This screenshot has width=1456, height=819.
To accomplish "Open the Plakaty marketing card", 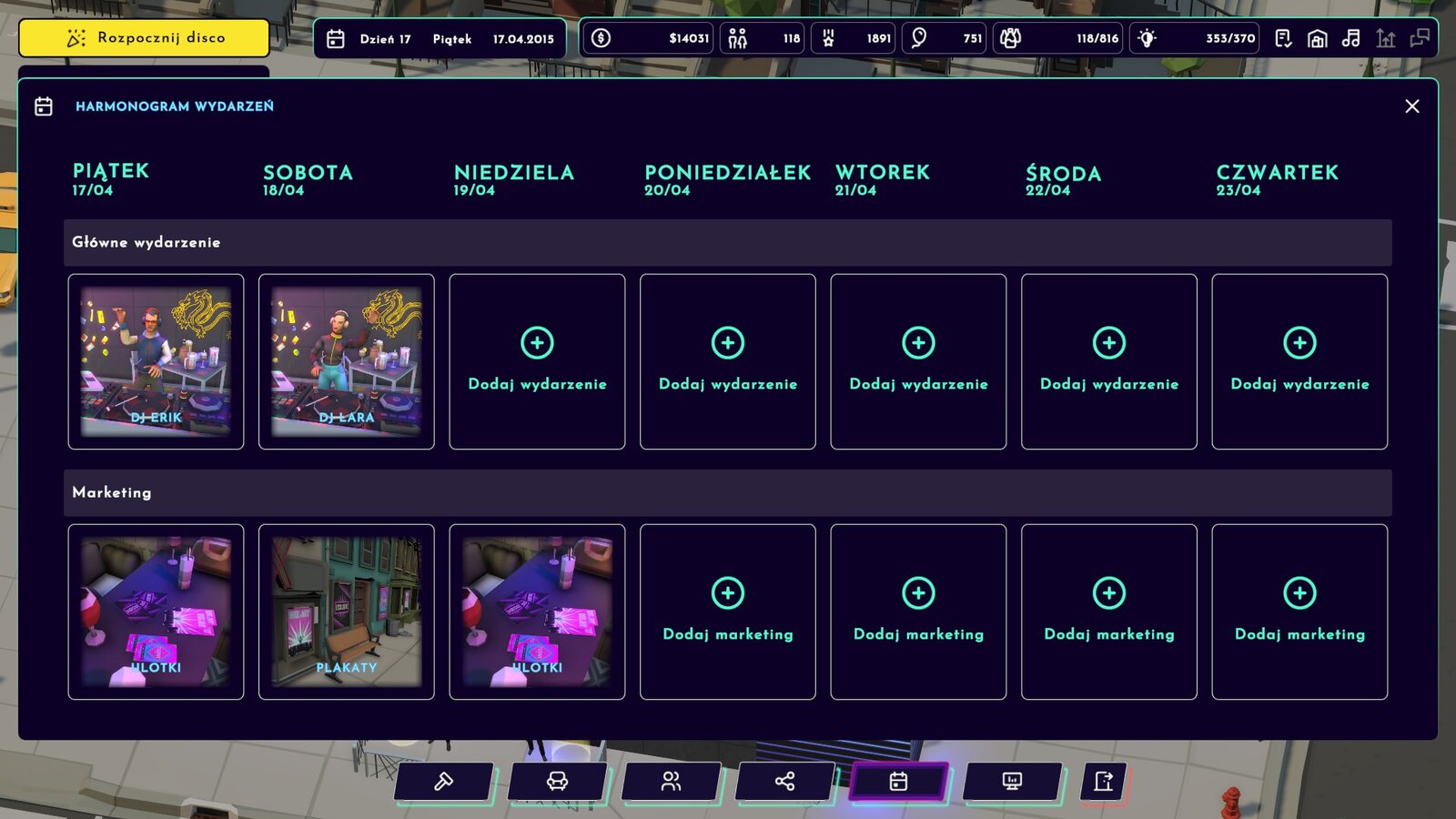I will coord(347,612).
